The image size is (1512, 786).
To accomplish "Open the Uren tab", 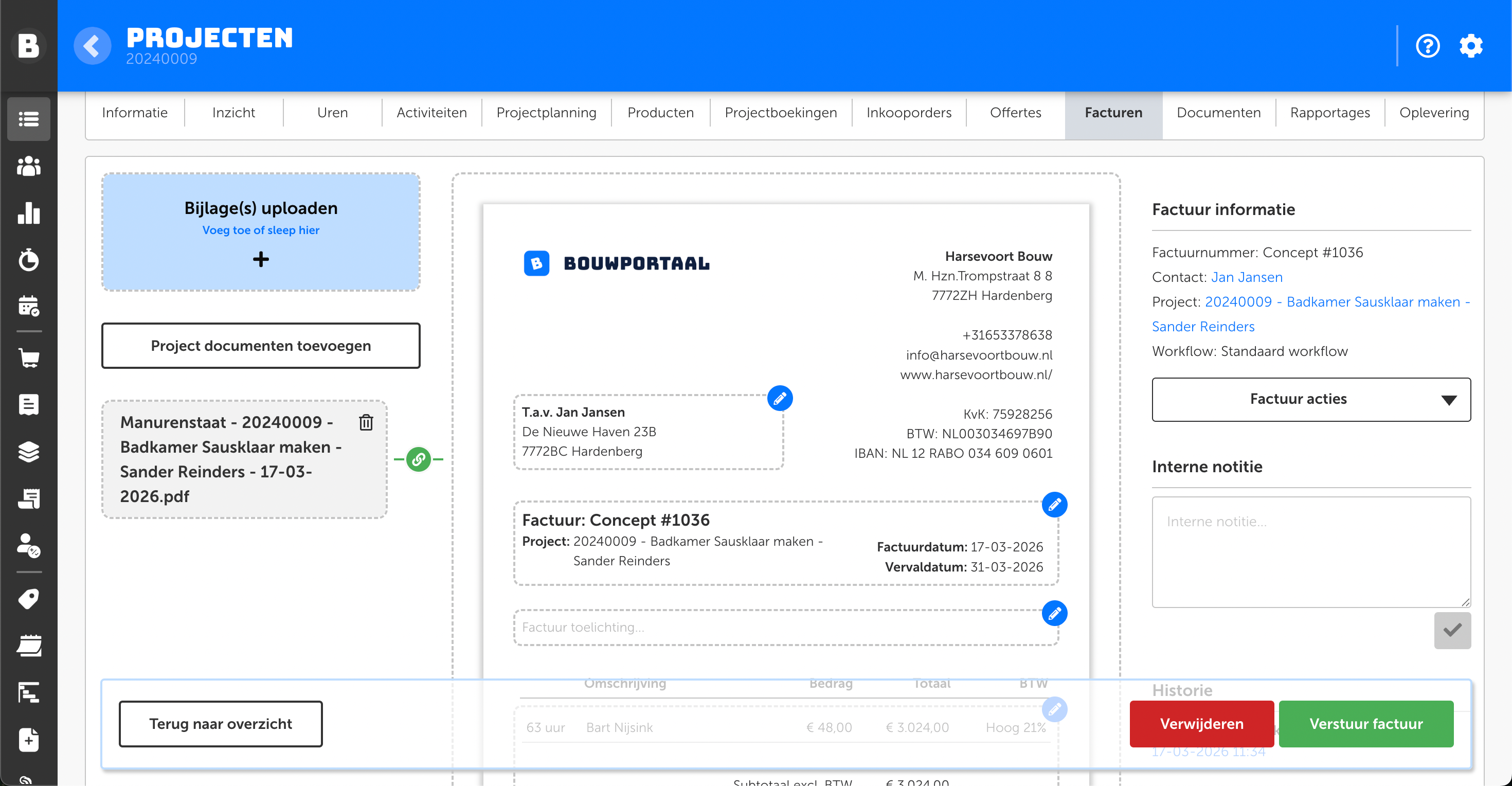I will coord(332,113).
